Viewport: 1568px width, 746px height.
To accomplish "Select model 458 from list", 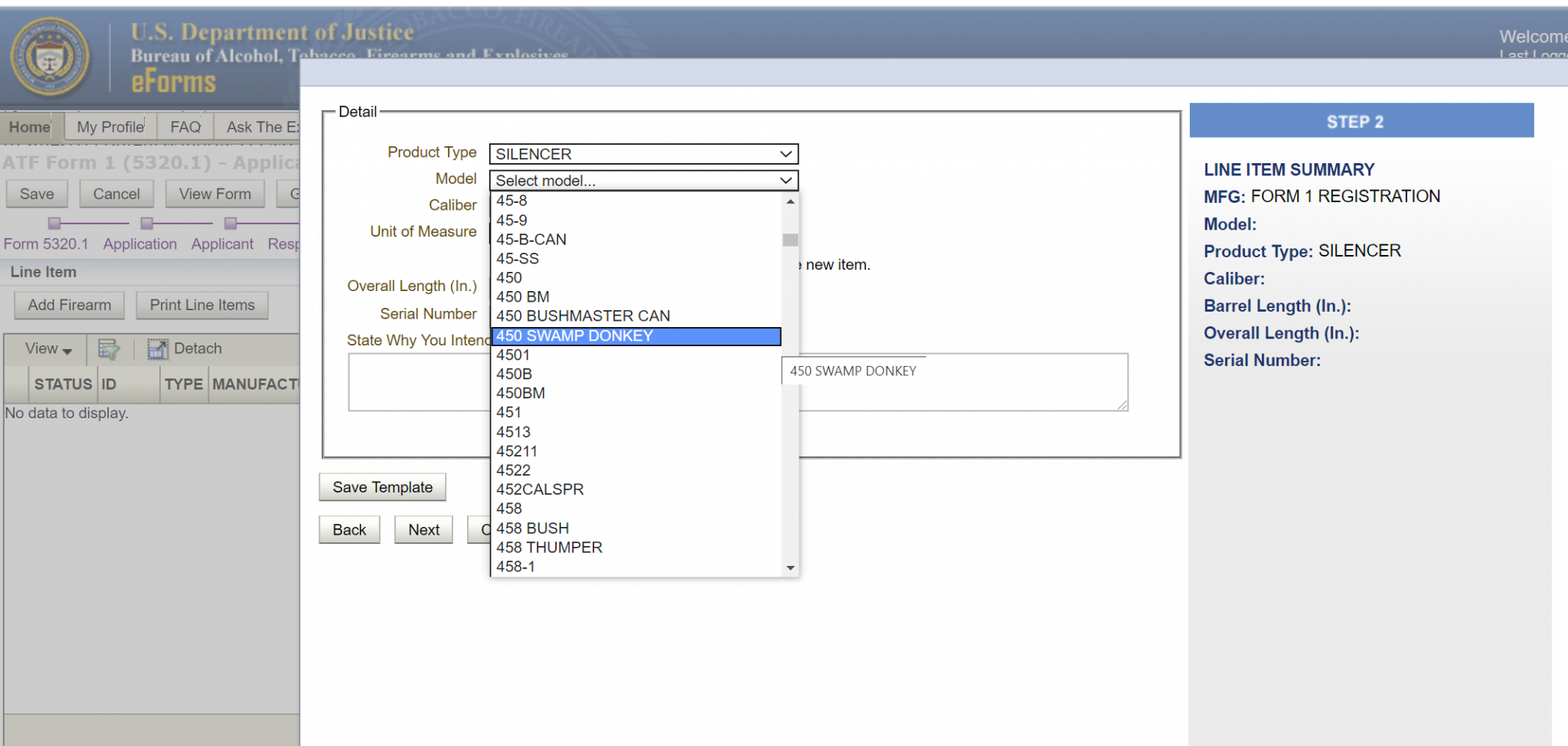I will (635, 509).
